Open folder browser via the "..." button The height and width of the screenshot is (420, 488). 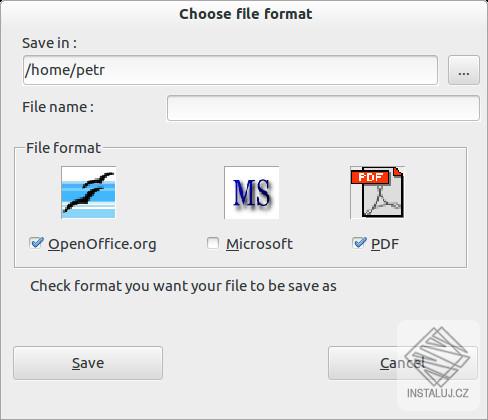[464, 70]
